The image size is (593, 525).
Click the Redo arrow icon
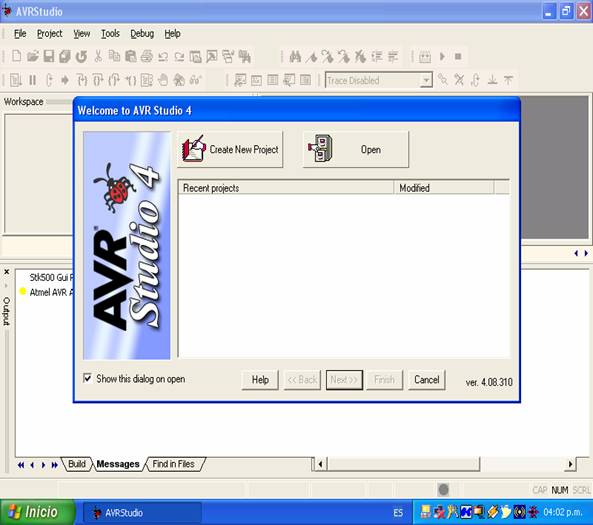click(179, 57)
